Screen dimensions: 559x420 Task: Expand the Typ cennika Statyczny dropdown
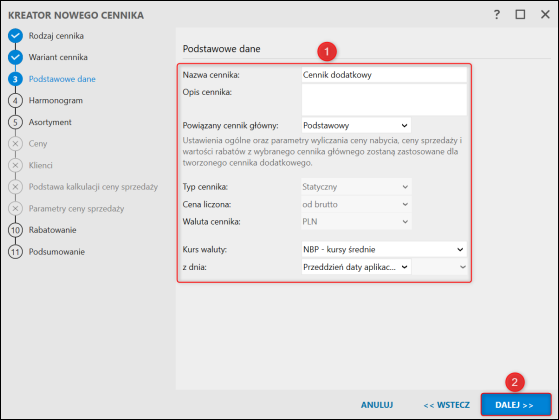(x=356, y=187)
